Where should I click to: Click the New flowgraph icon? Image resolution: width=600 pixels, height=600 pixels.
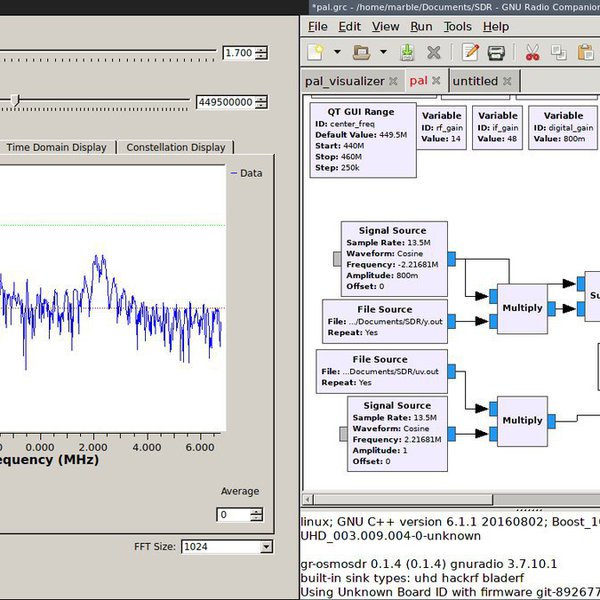click(315, 52)
